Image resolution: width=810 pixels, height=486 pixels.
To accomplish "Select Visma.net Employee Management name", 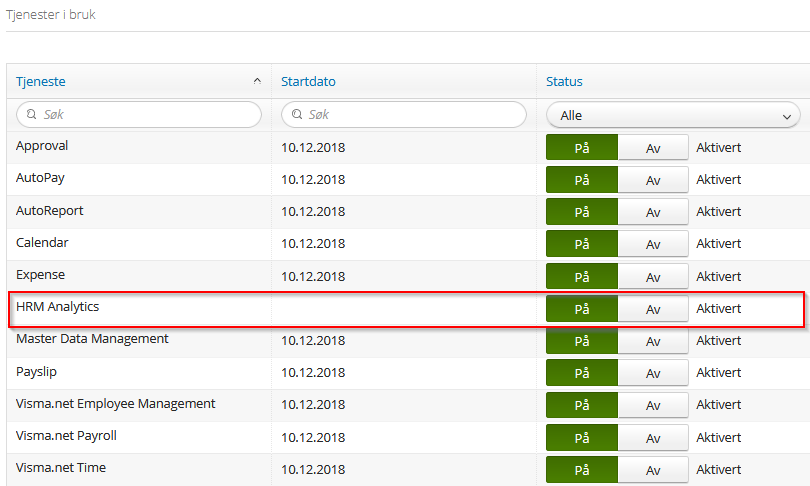I will 116,404.
